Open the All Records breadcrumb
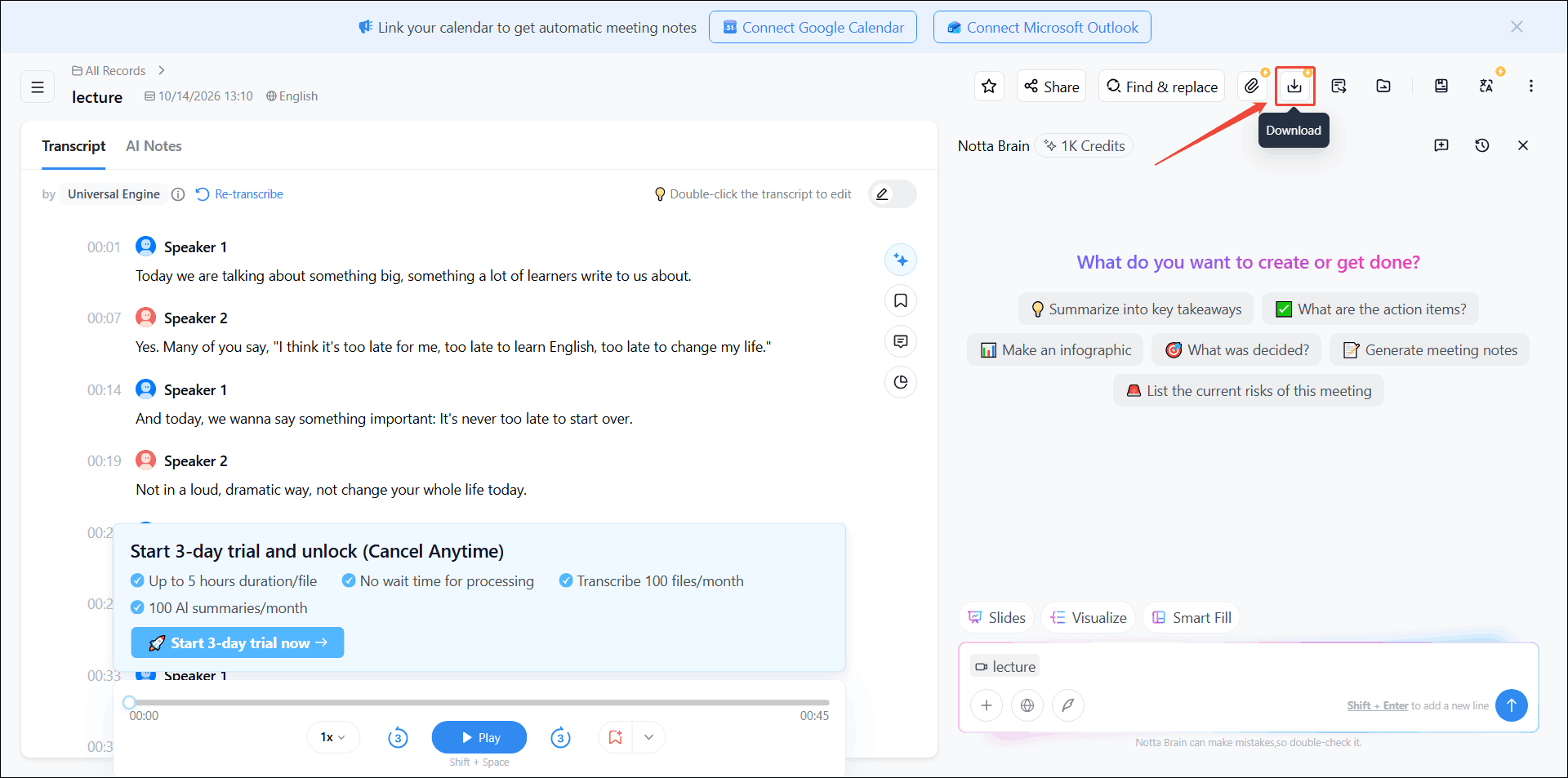1568x778 pixels. [109, 71]
